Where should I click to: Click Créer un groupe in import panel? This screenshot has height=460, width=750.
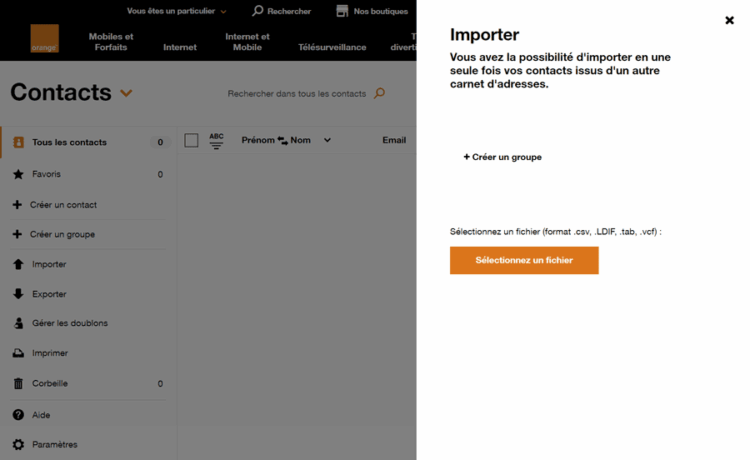coord(503,157)
